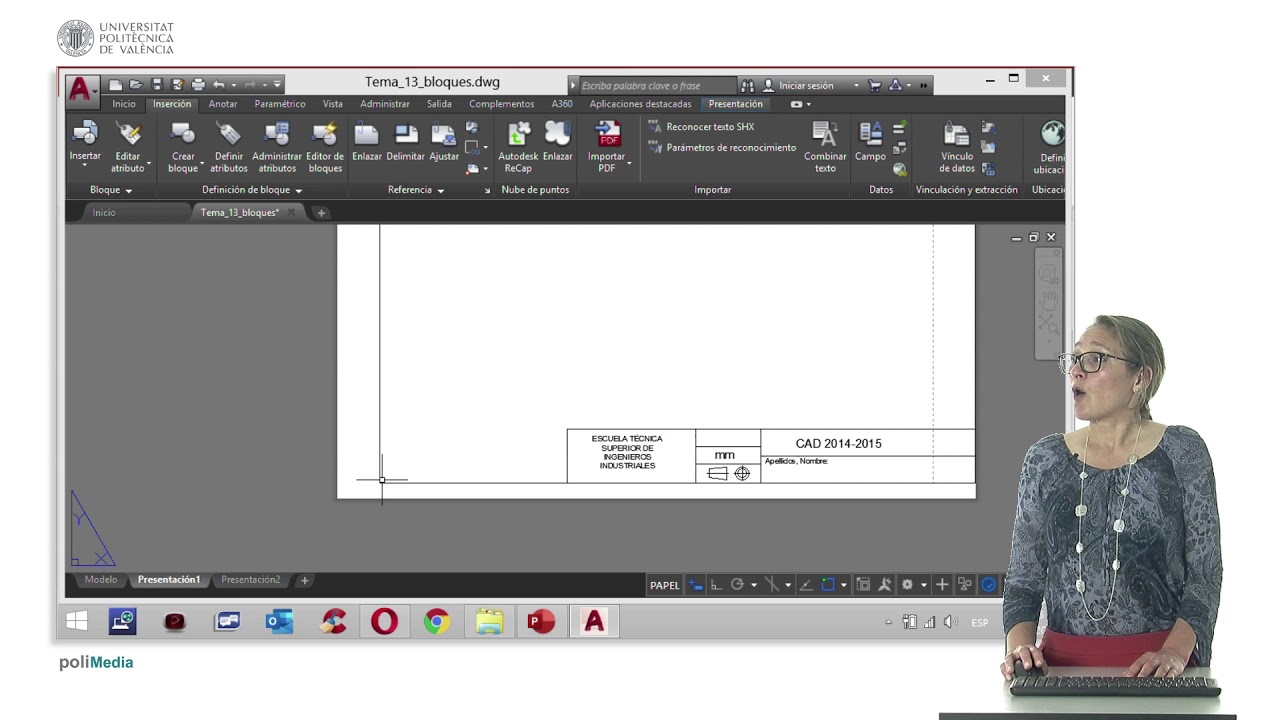
Task: Click the binoculars search icon
Action: point(747,86)
